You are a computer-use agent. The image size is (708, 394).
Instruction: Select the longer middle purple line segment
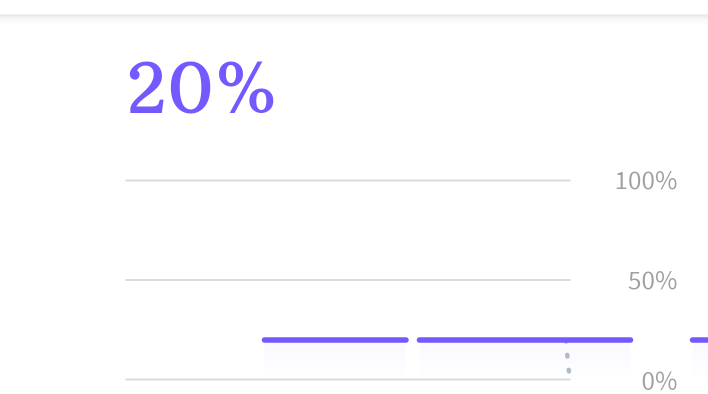pyautogui.click(x=525, y=340)
